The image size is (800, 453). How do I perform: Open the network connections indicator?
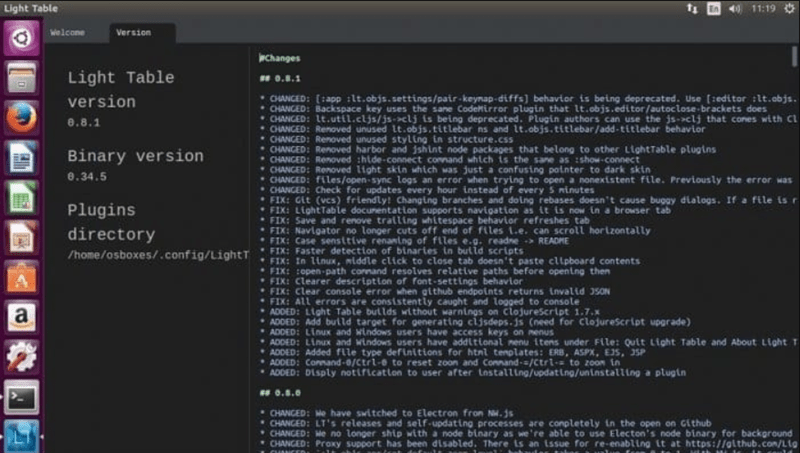click(x=692, y=9)
